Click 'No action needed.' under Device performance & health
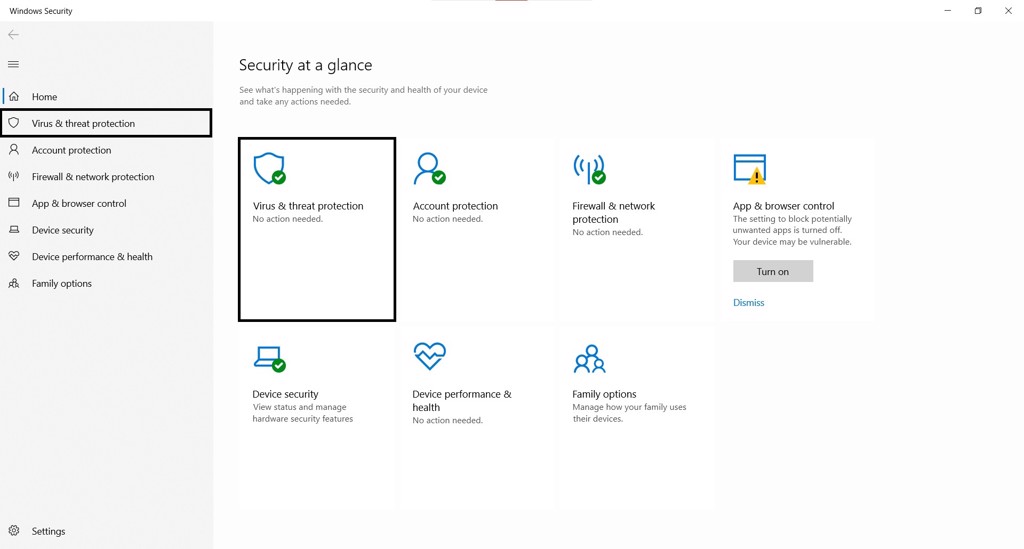Screen dimensions: 1024x549 click(x=447, y=420)
